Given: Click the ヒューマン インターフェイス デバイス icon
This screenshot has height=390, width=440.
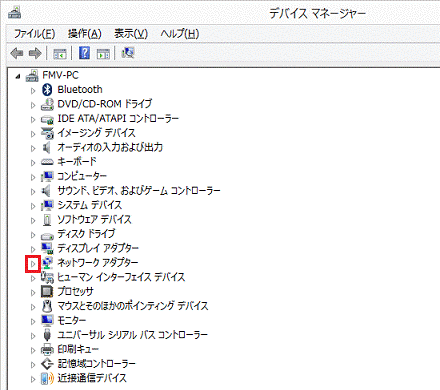Looking at the screenshot, I should [x=47, y=277].
